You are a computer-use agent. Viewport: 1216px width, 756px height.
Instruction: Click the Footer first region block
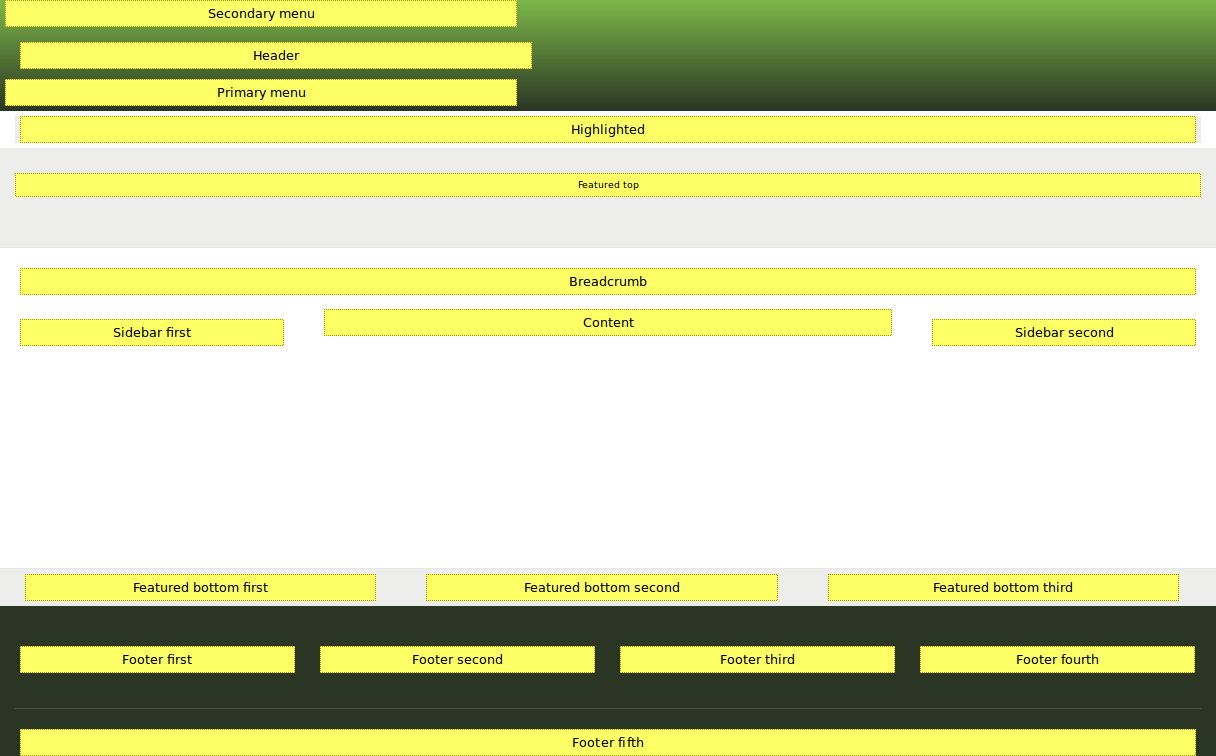[x=157, y=660]
